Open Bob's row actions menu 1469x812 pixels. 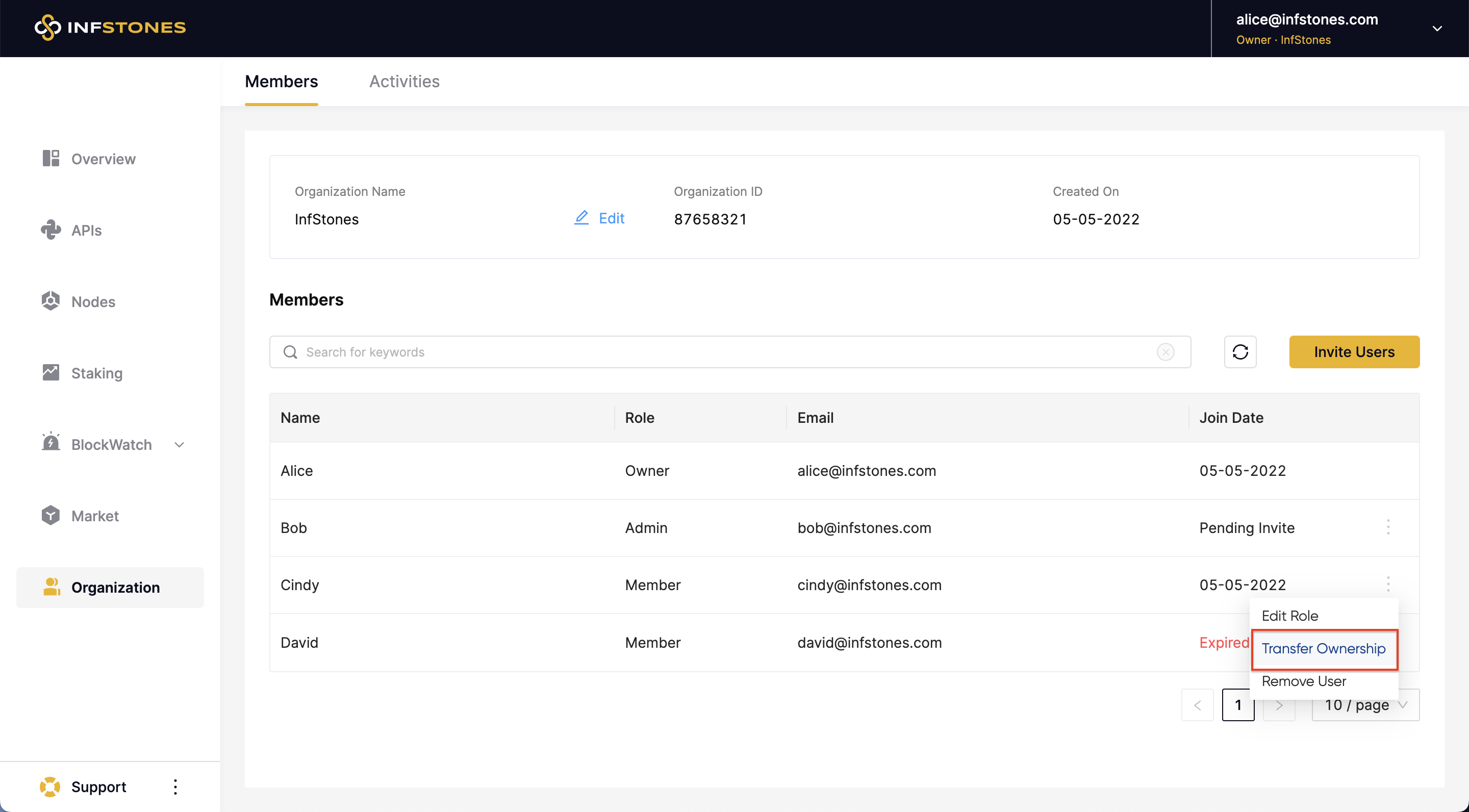(x=1387, y=527)
